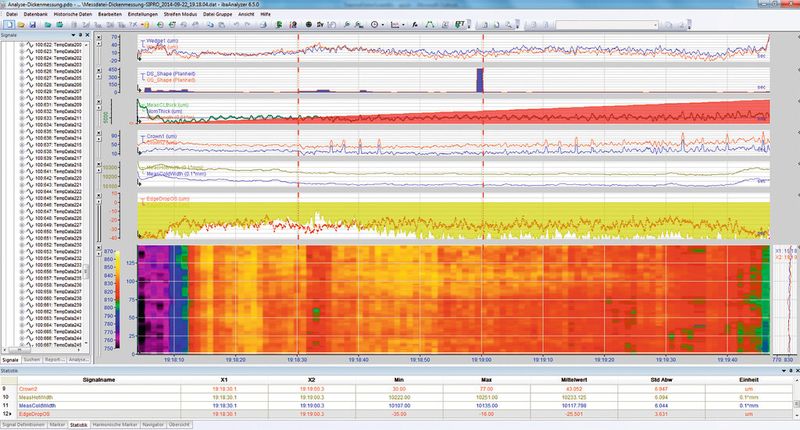The image size is (800, 430).
Task: Open an analysis file via yellow folder icon
Action: click(21, 24)
